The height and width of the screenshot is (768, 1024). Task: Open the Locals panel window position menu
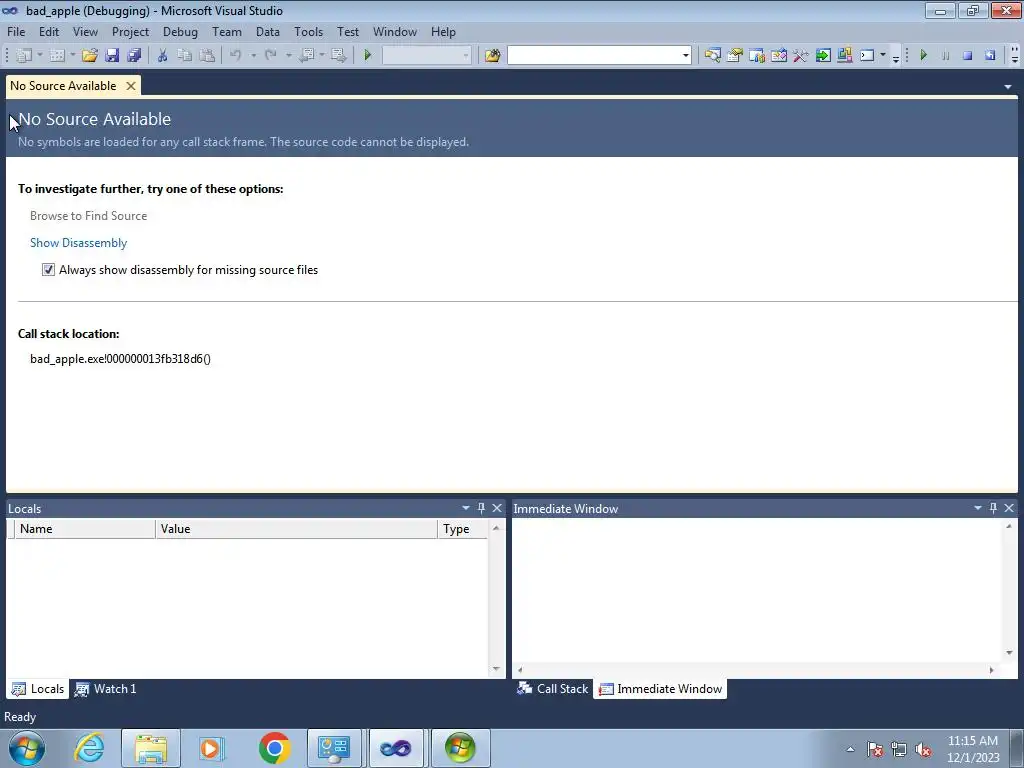(x=466, y=508)
